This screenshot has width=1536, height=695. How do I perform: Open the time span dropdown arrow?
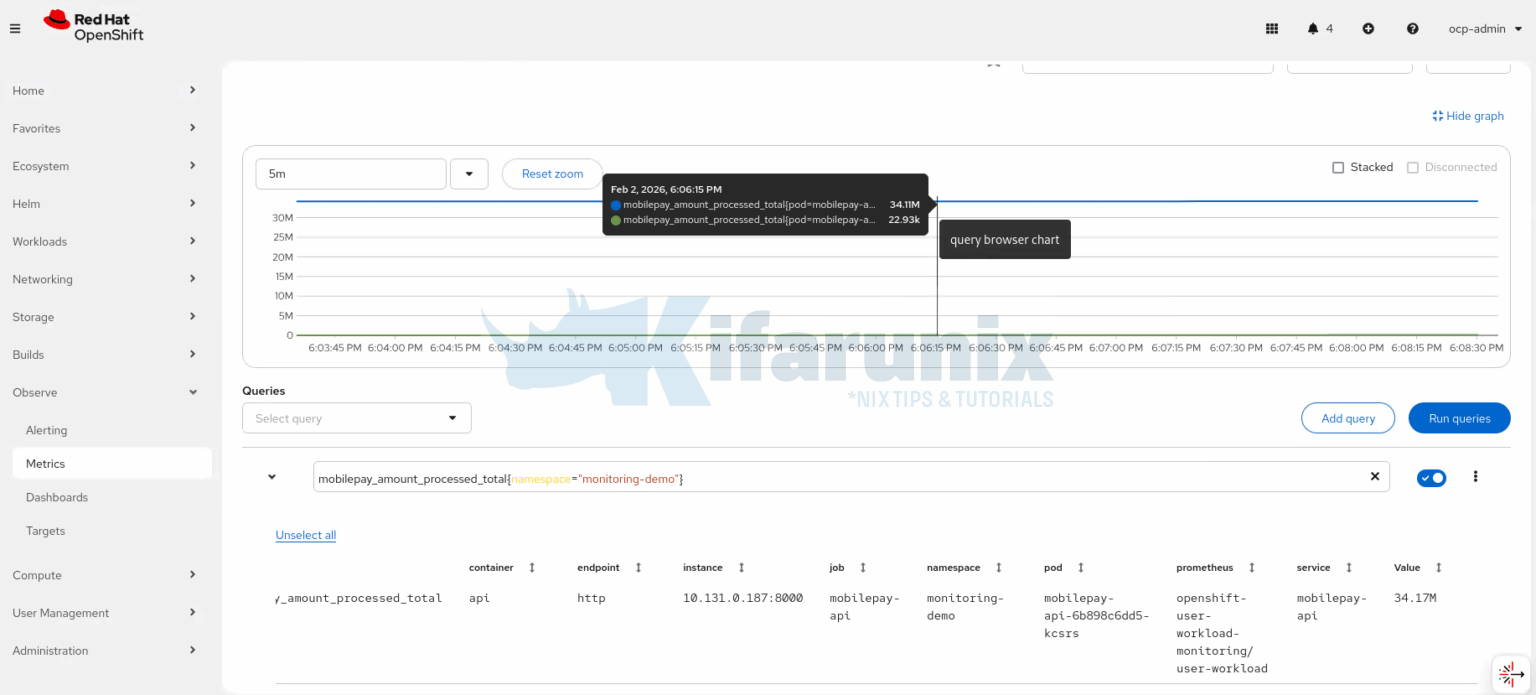pyautogui.click(x=469, y=173)
